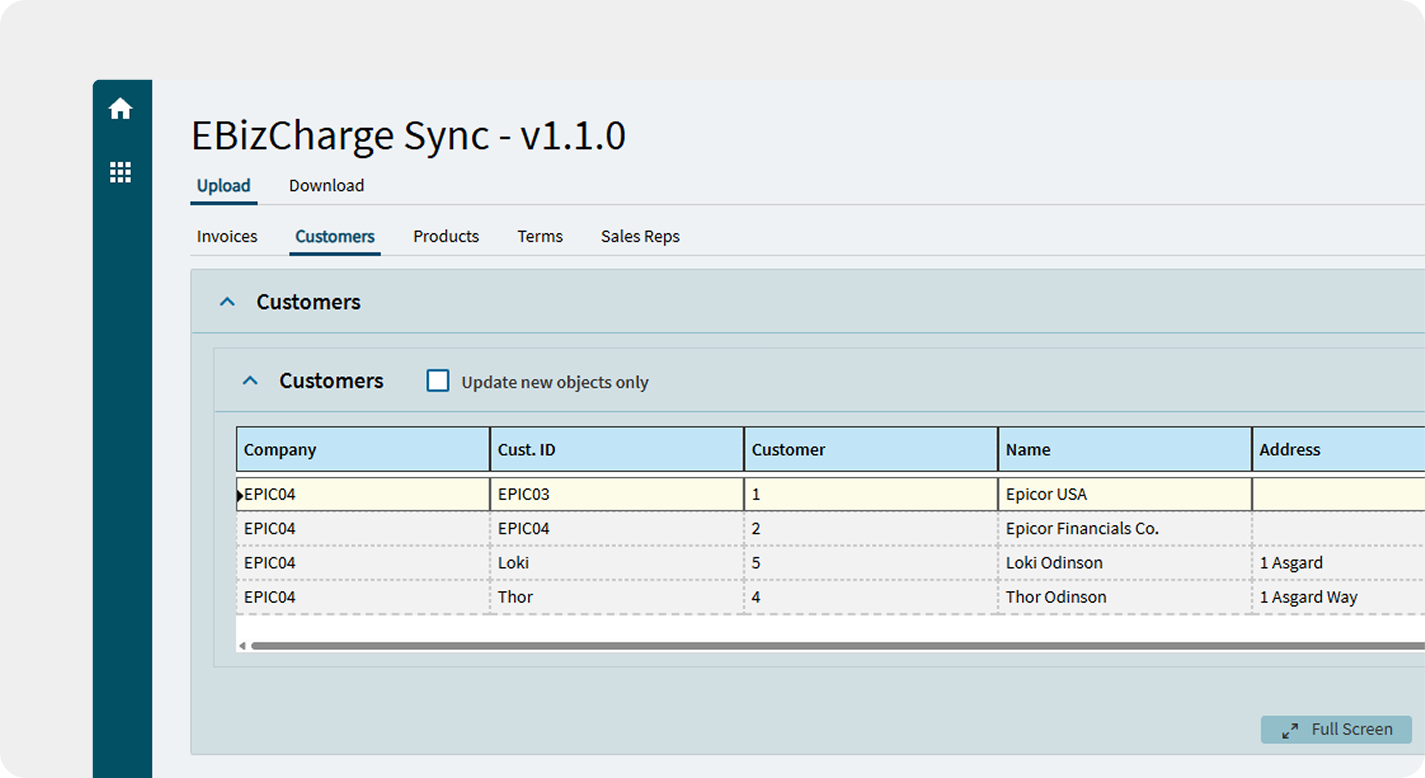Switch to the Download tab
The image size is (1425, 778).
326,186
